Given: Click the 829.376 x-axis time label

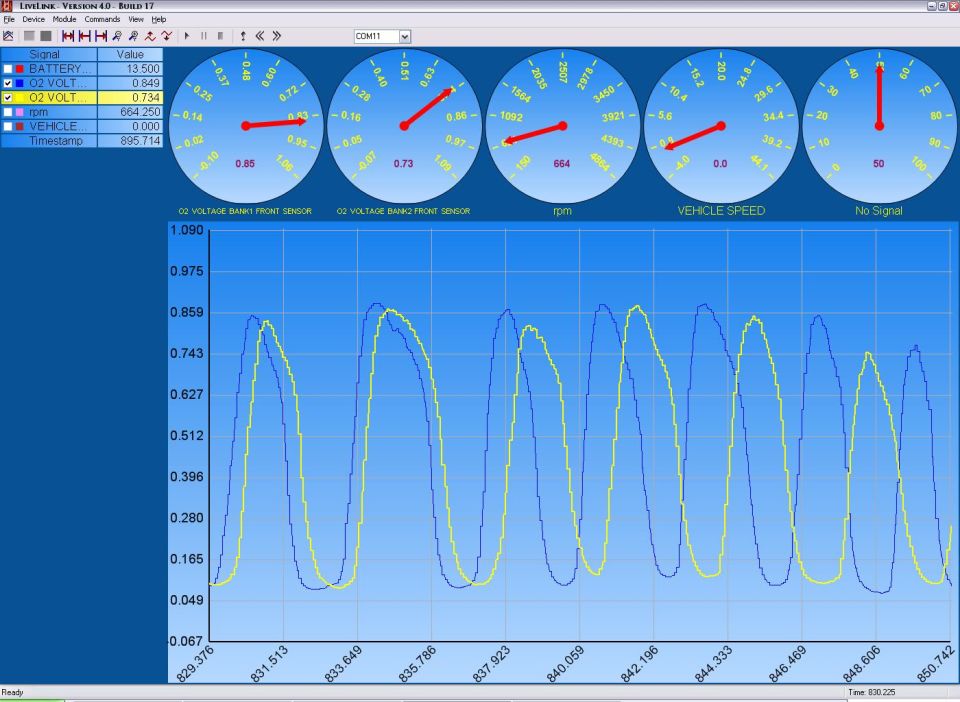Looking at the screenshot, I should pyautogui.click(x=195, y=663).
